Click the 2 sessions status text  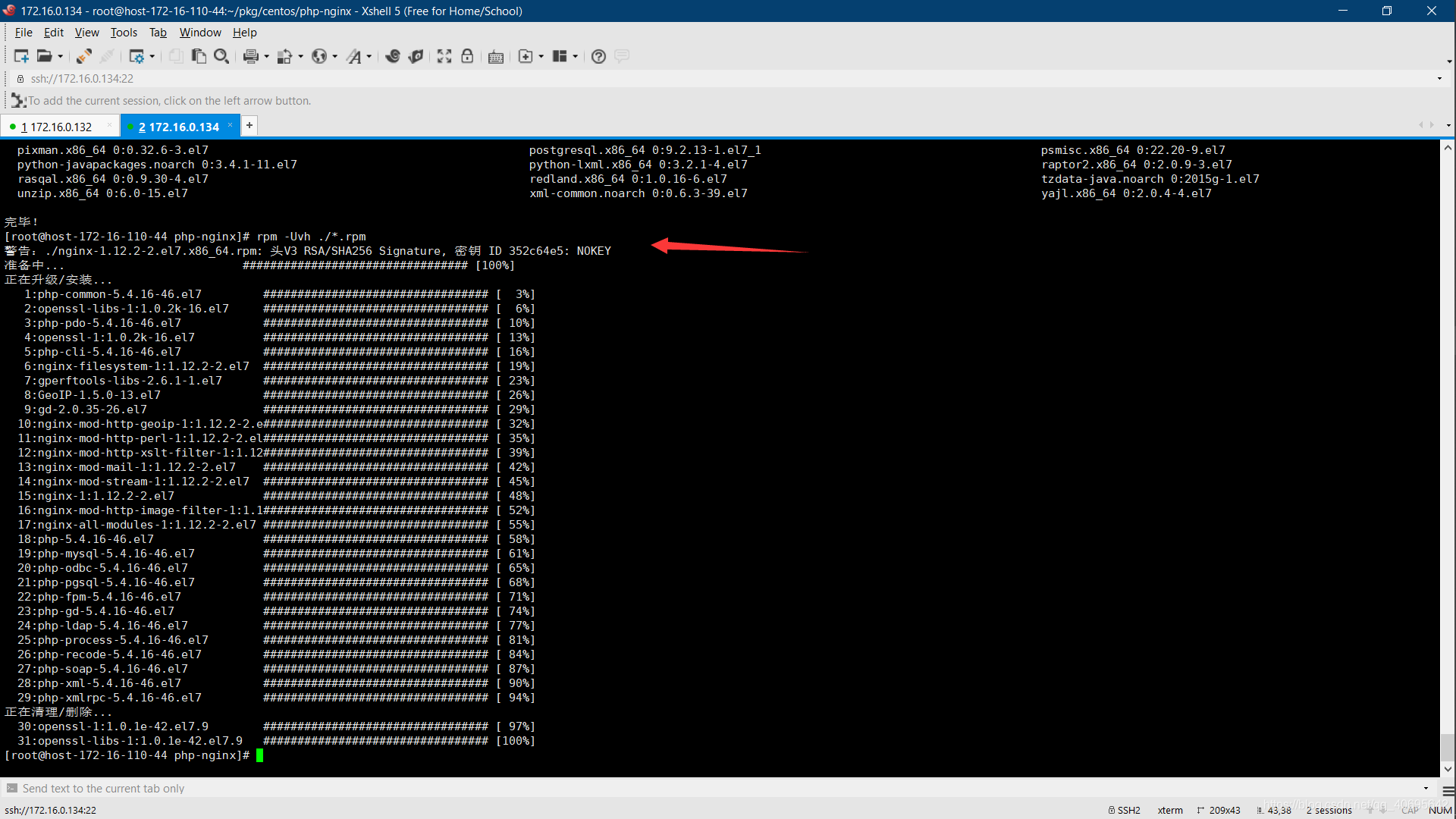coord(1329,810)
